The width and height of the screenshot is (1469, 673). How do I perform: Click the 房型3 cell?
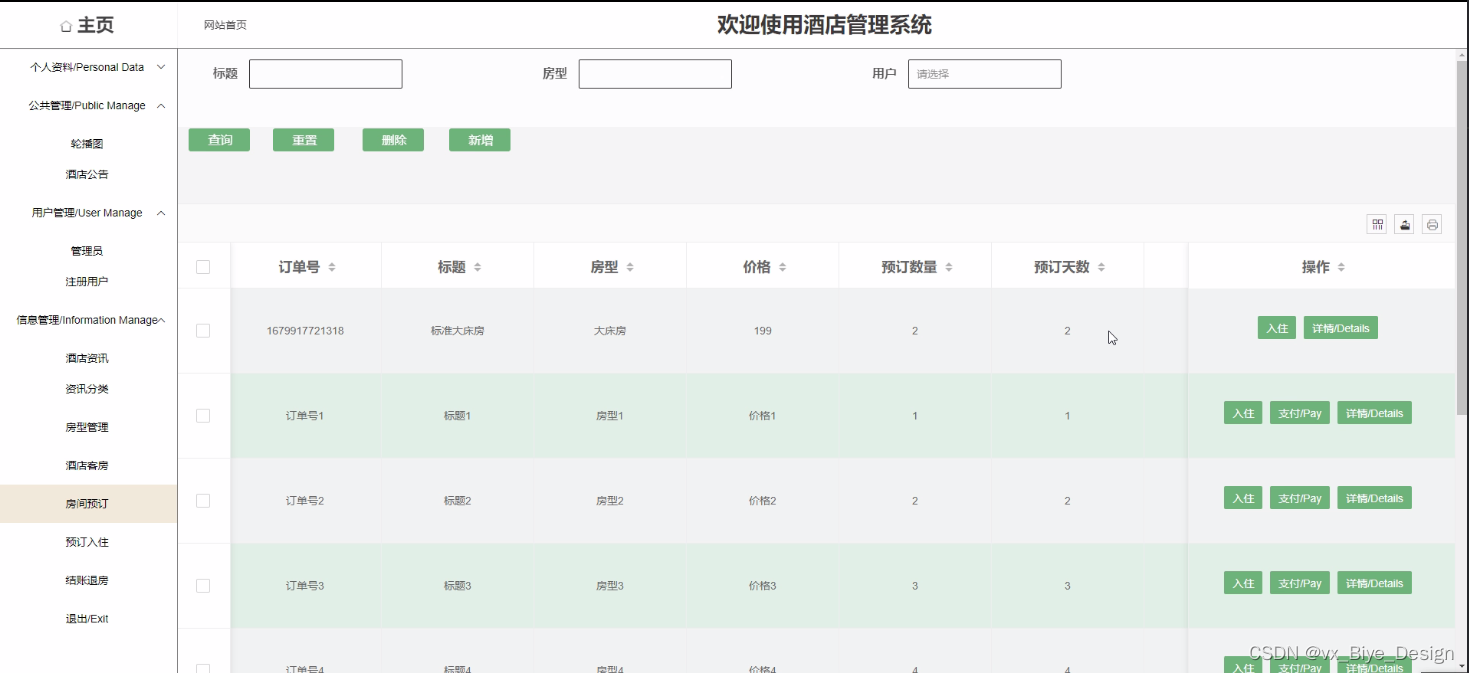(610, 586)
